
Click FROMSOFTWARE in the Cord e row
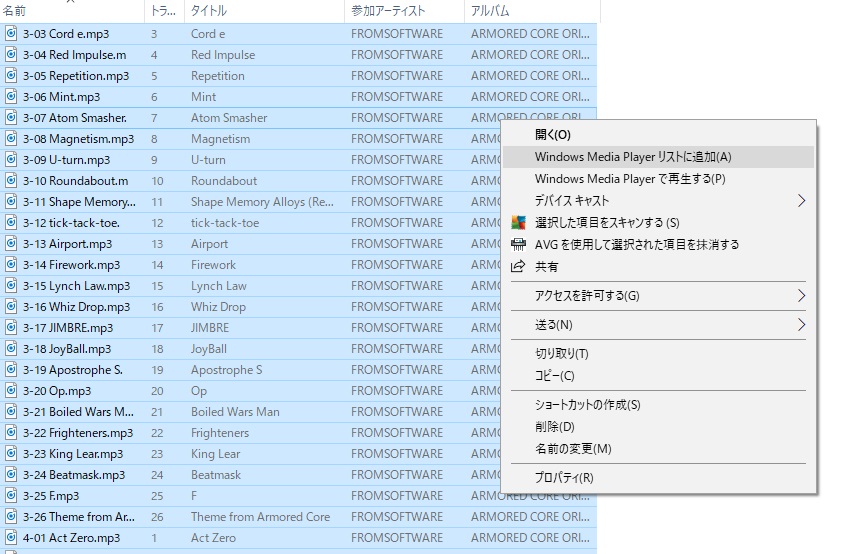coord(397,34)
